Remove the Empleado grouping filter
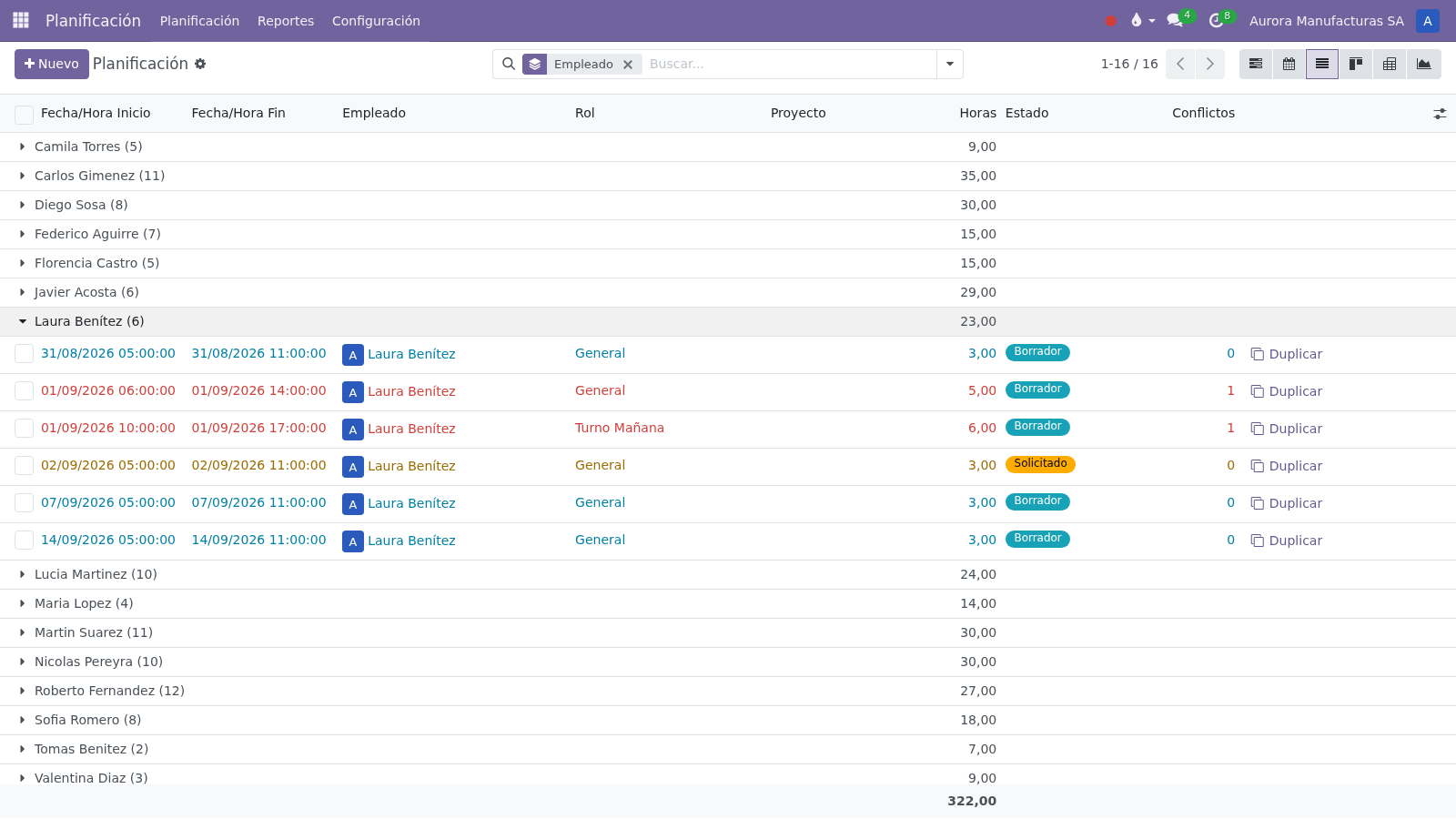Viewport: 1456px width, 819px height. click(x=628, y=65)
